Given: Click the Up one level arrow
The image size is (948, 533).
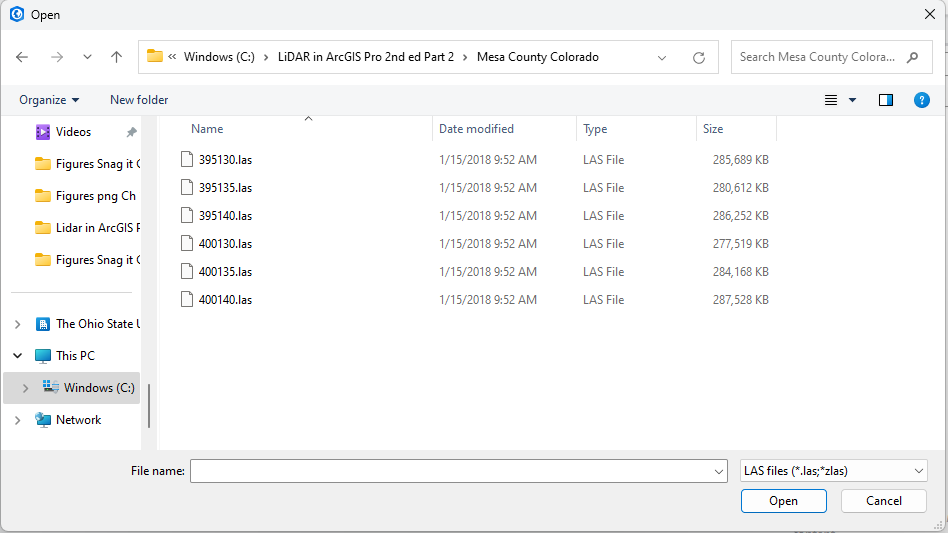Looking at the screenshot, I should pos(116,57).
